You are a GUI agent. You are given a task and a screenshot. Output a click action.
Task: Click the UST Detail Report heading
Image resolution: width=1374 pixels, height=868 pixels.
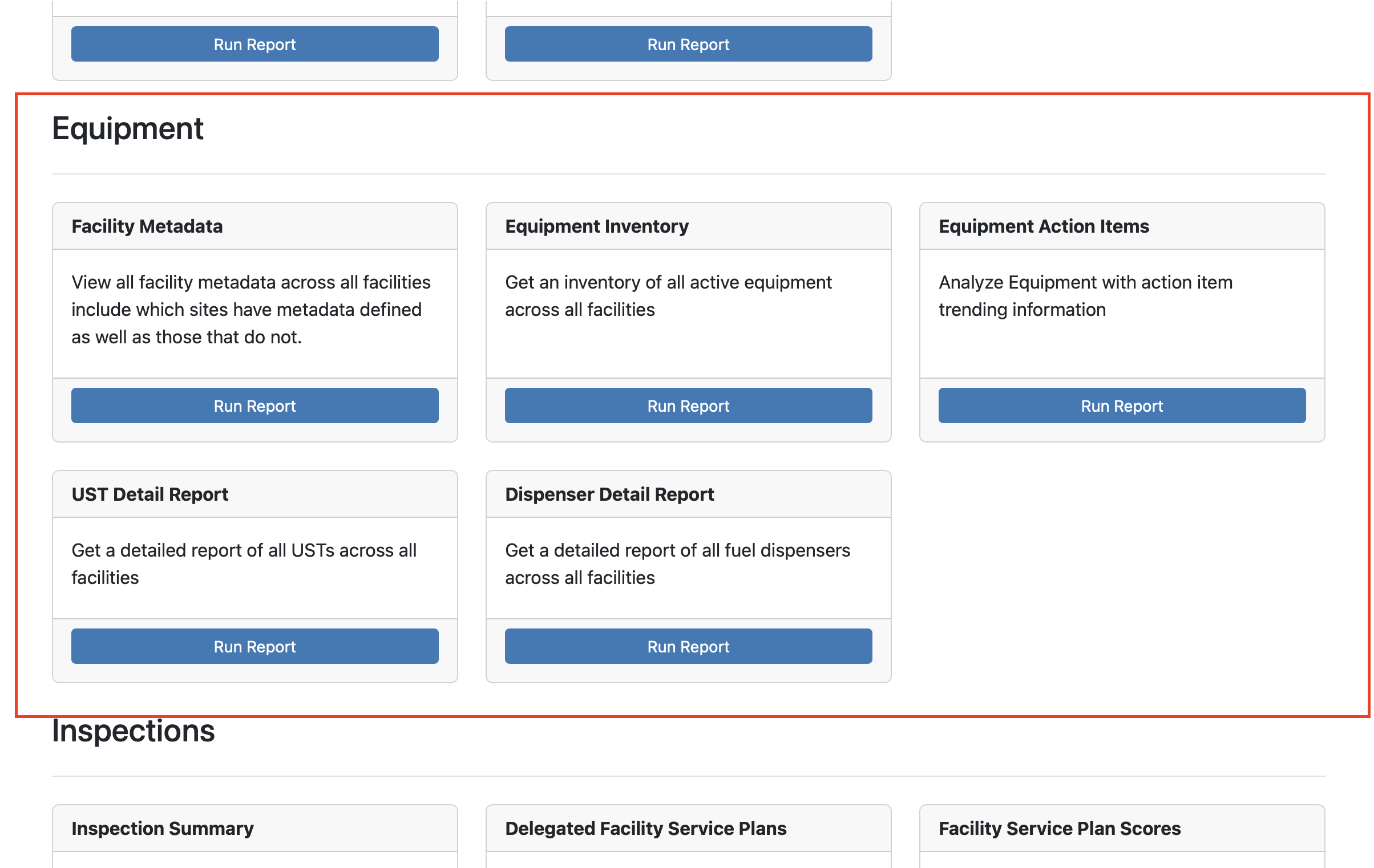(150, 494)
